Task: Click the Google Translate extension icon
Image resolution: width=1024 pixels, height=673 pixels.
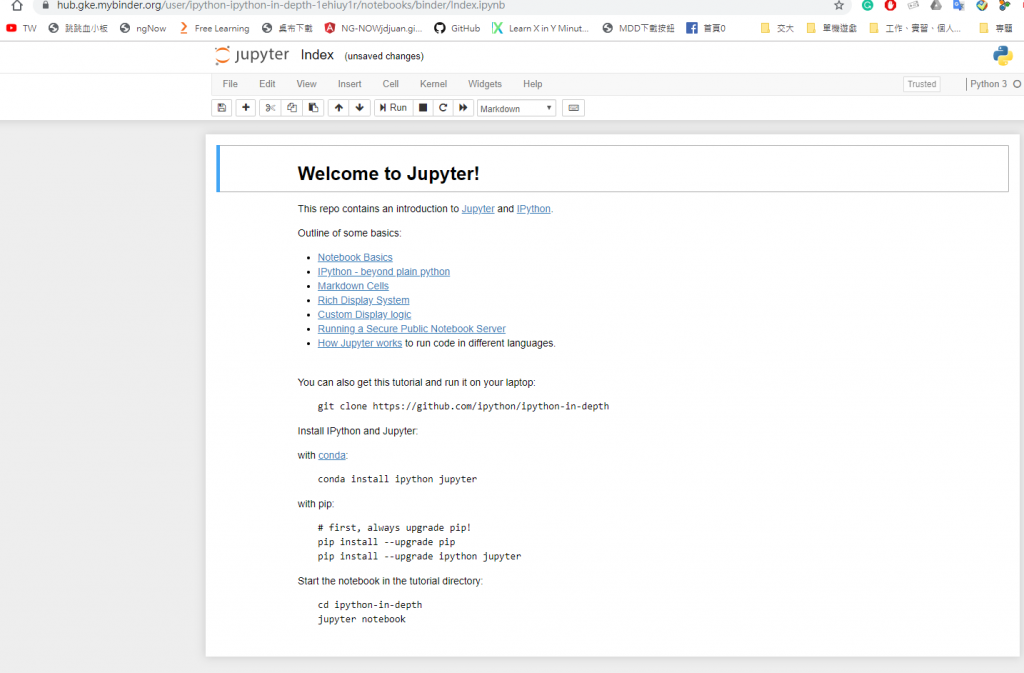Action: 958,5
